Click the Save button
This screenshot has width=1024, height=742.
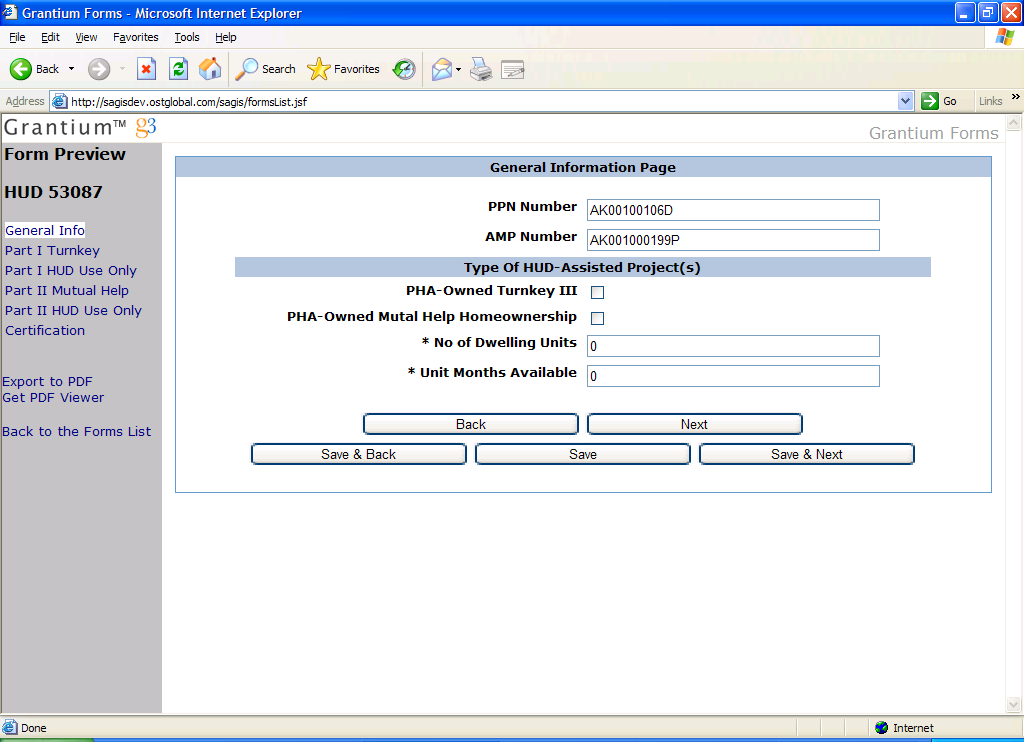click(x=583, y=454)
